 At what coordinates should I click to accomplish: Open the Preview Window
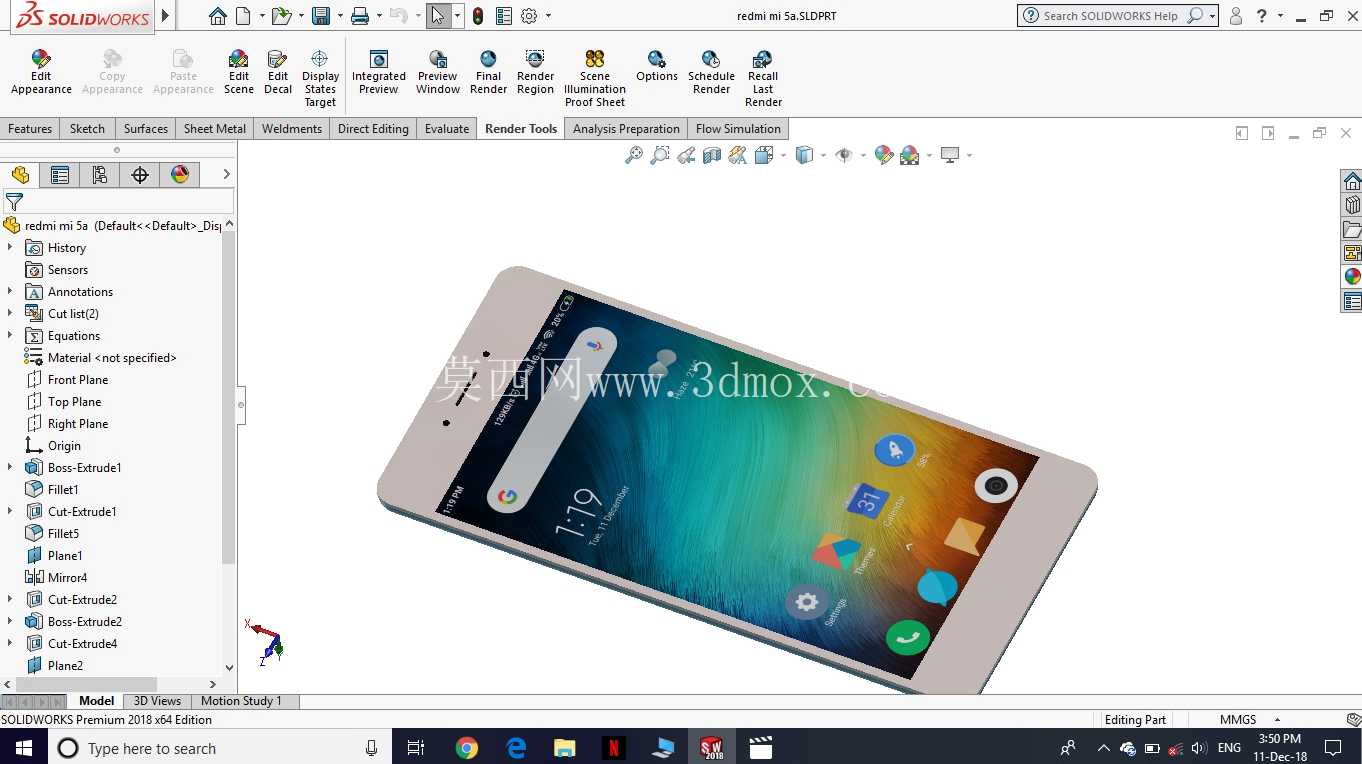tap(438, 72)
